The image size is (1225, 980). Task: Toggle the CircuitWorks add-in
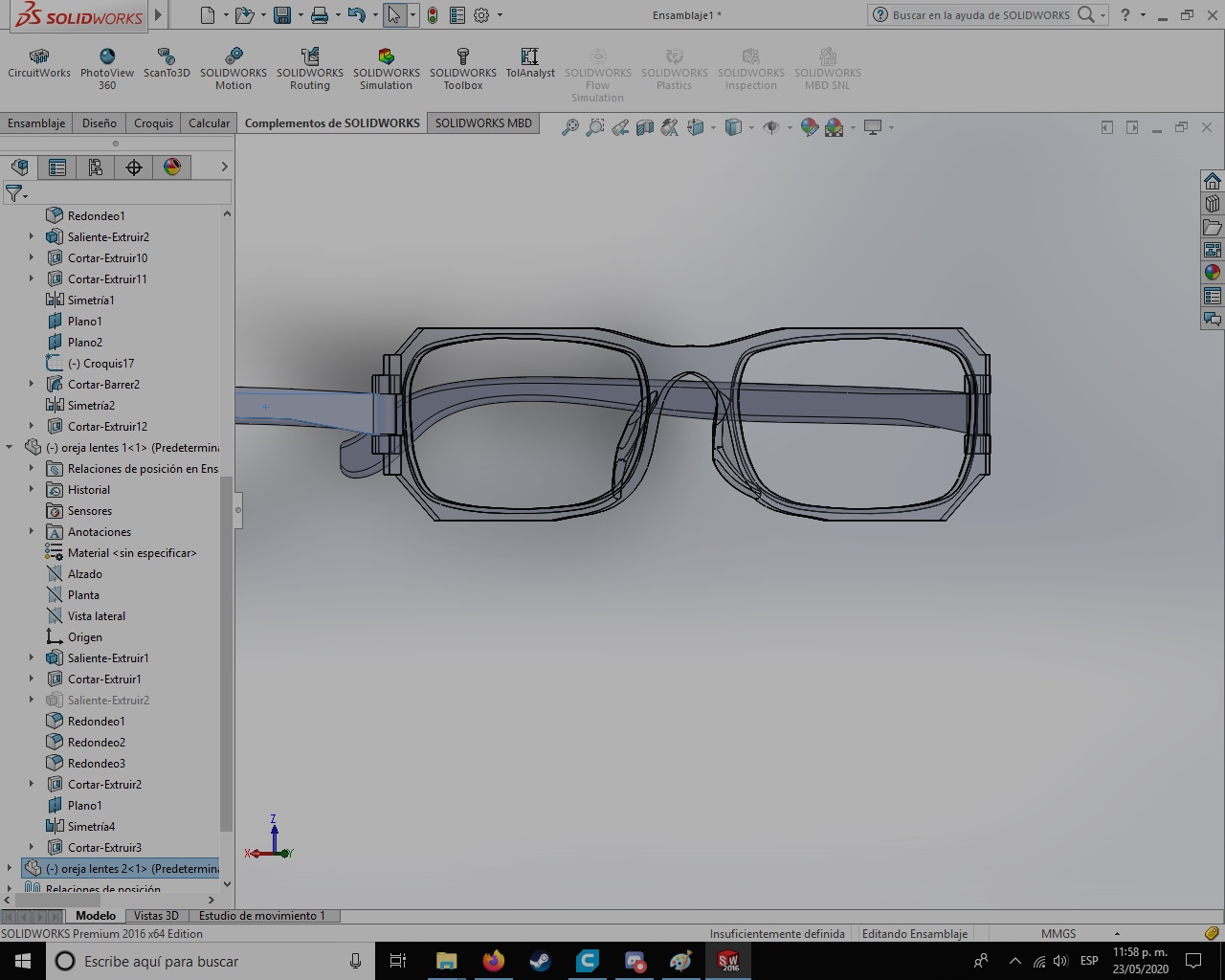coord(39,63)
